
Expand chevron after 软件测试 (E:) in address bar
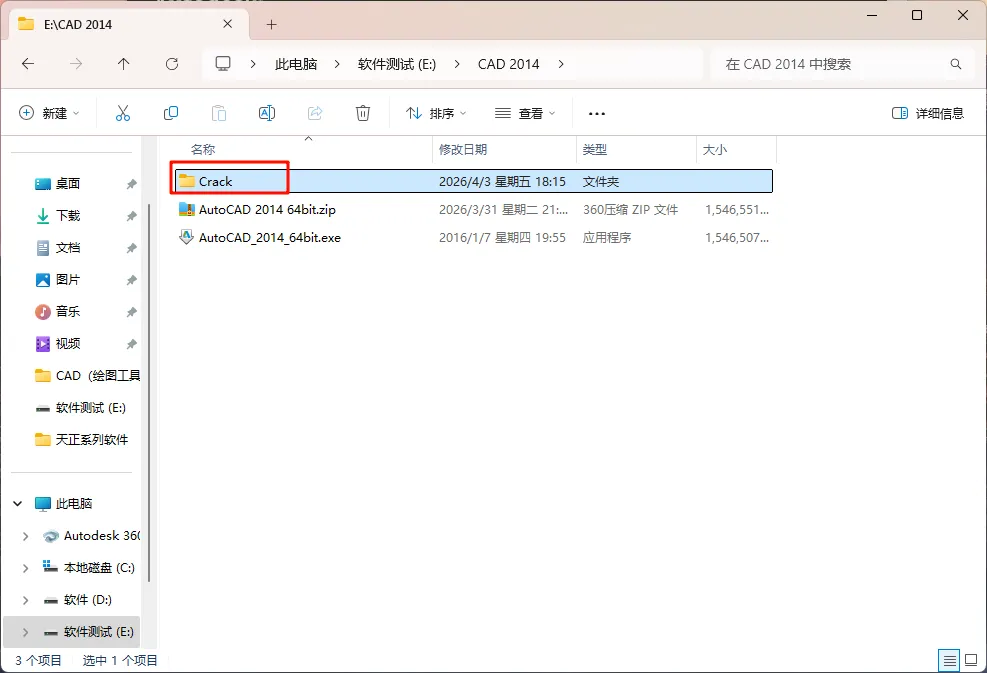point(457,64)
